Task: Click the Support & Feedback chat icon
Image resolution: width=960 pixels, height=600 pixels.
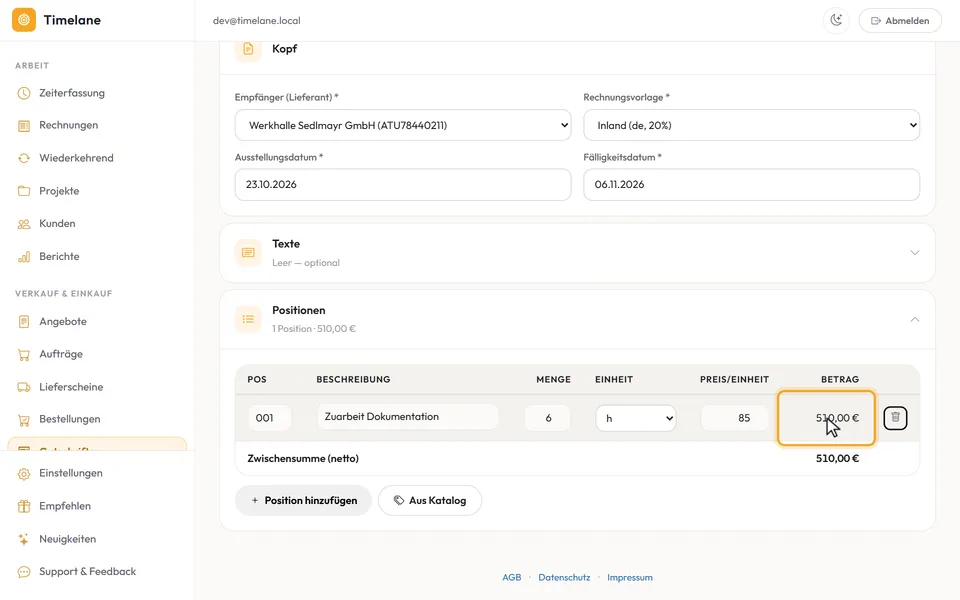Action: [x=24, y=572]
